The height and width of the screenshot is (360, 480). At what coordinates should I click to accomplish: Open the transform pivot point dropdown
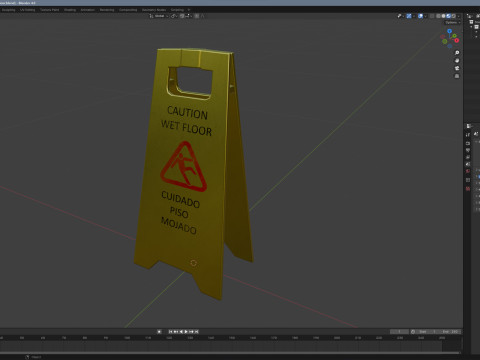[174, 16]
